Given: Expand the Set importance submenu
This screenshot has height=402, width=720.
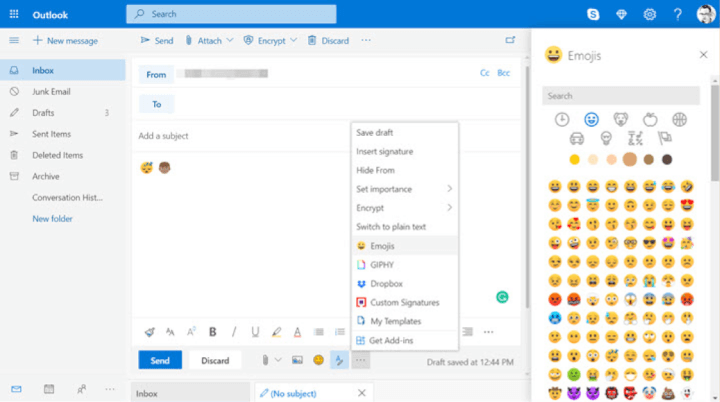Looking at the screenshot, I should 449,189.
